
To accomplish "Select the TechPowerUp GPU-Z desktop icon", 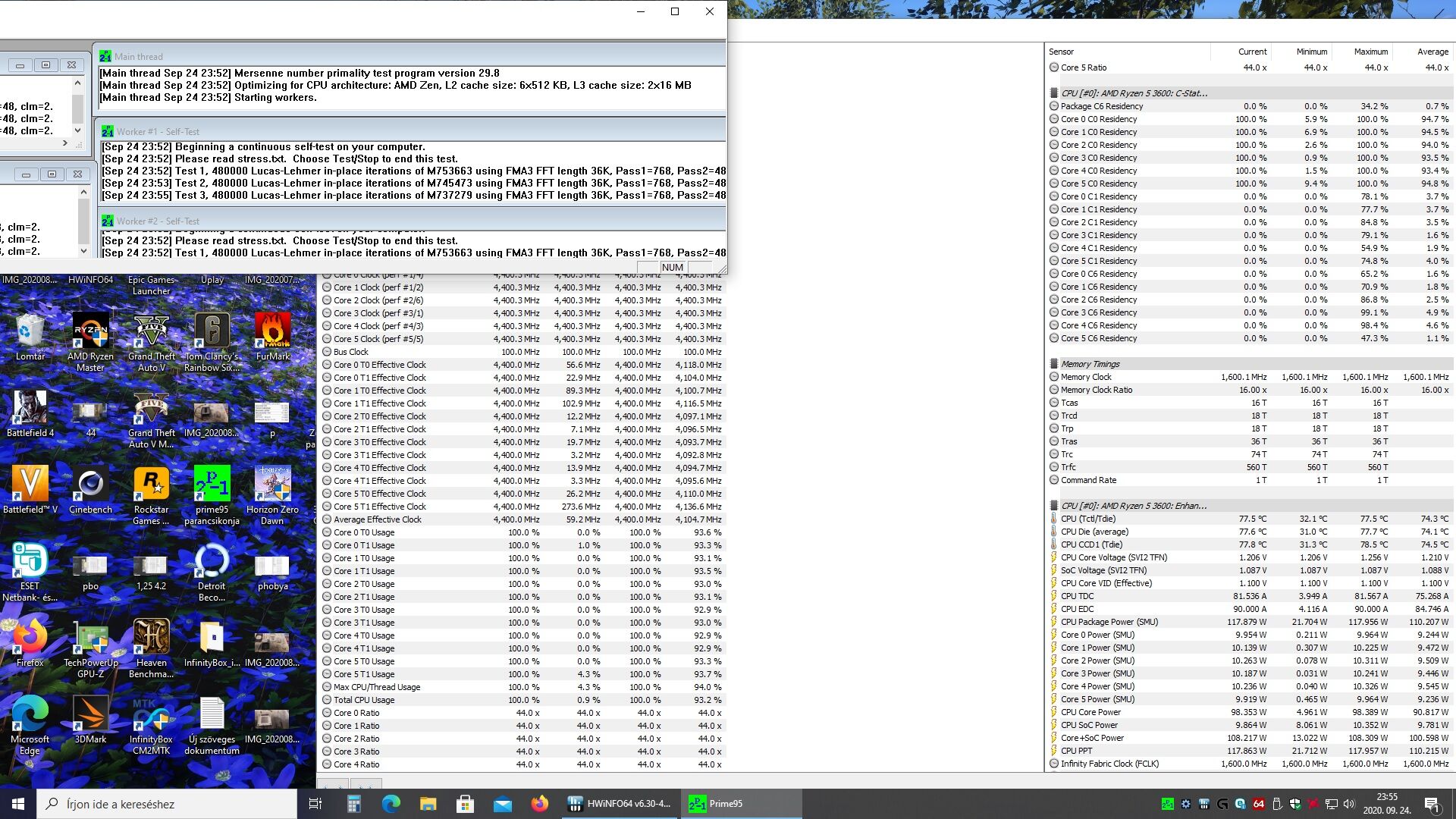I will (90, 648).
